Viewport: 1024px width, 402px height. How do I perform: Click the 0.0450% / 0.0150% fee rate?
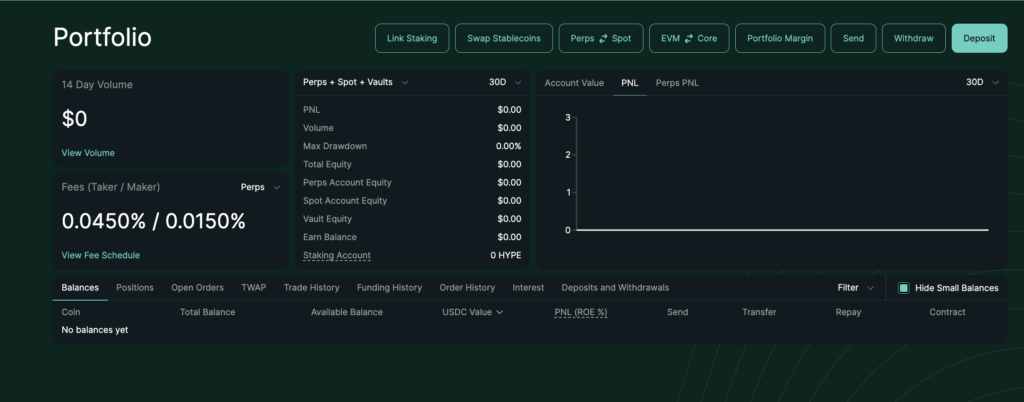tap(153, 222)
